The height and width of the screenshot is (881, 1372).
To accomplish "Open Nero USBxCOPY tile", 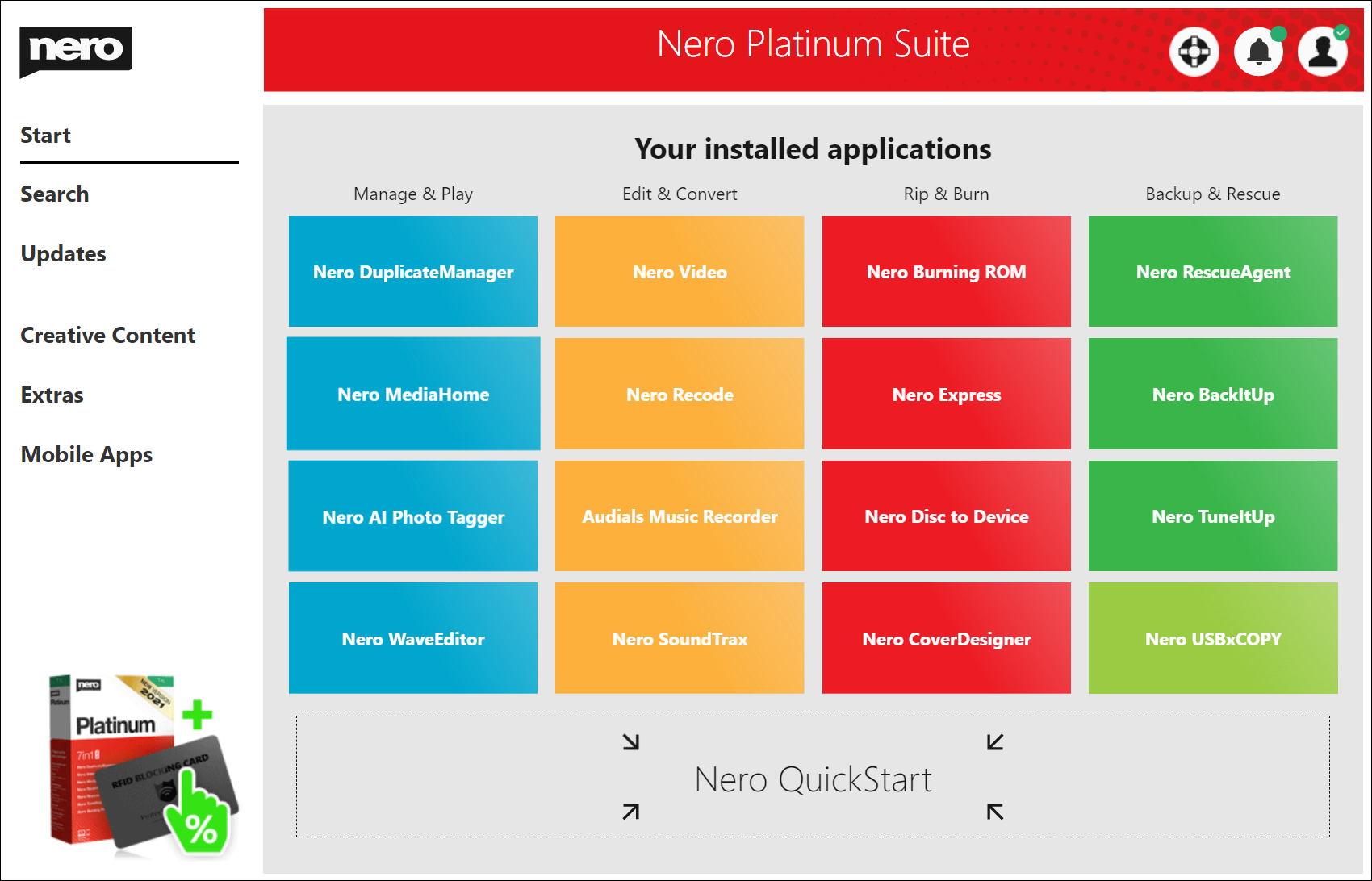I will tap(1212, 639).
